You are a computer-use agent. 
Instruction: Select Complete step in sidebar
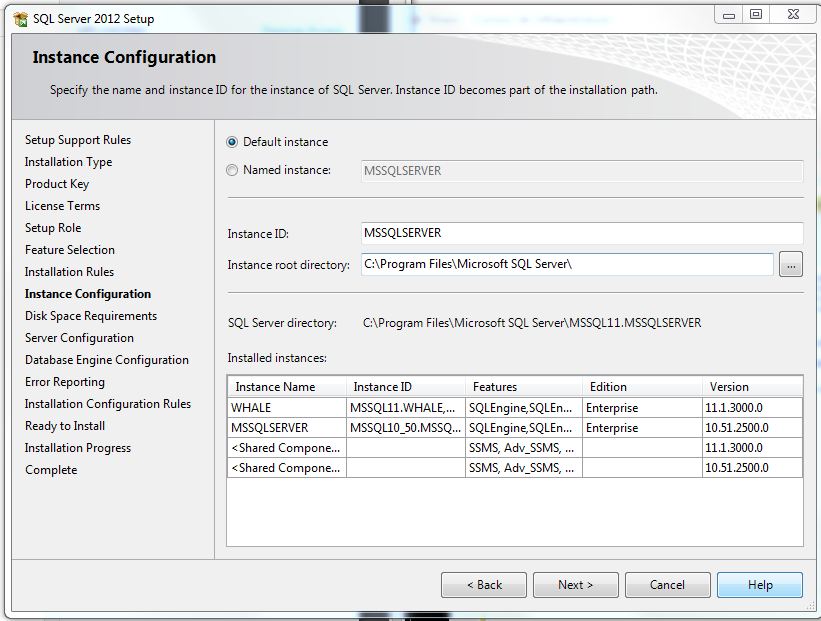coord(51,470)
